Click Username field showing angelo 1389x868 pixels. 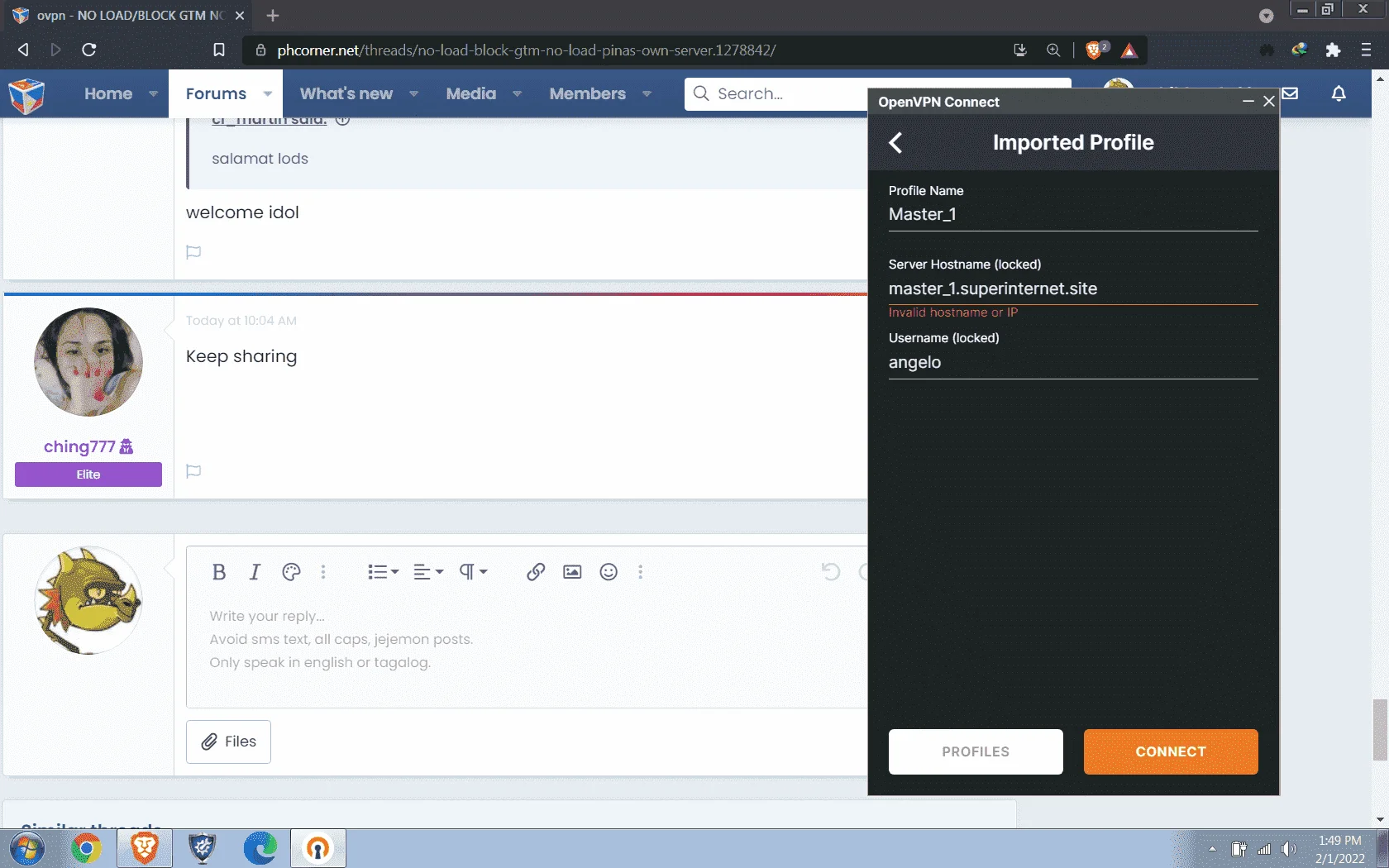[x=1073, y=362]
